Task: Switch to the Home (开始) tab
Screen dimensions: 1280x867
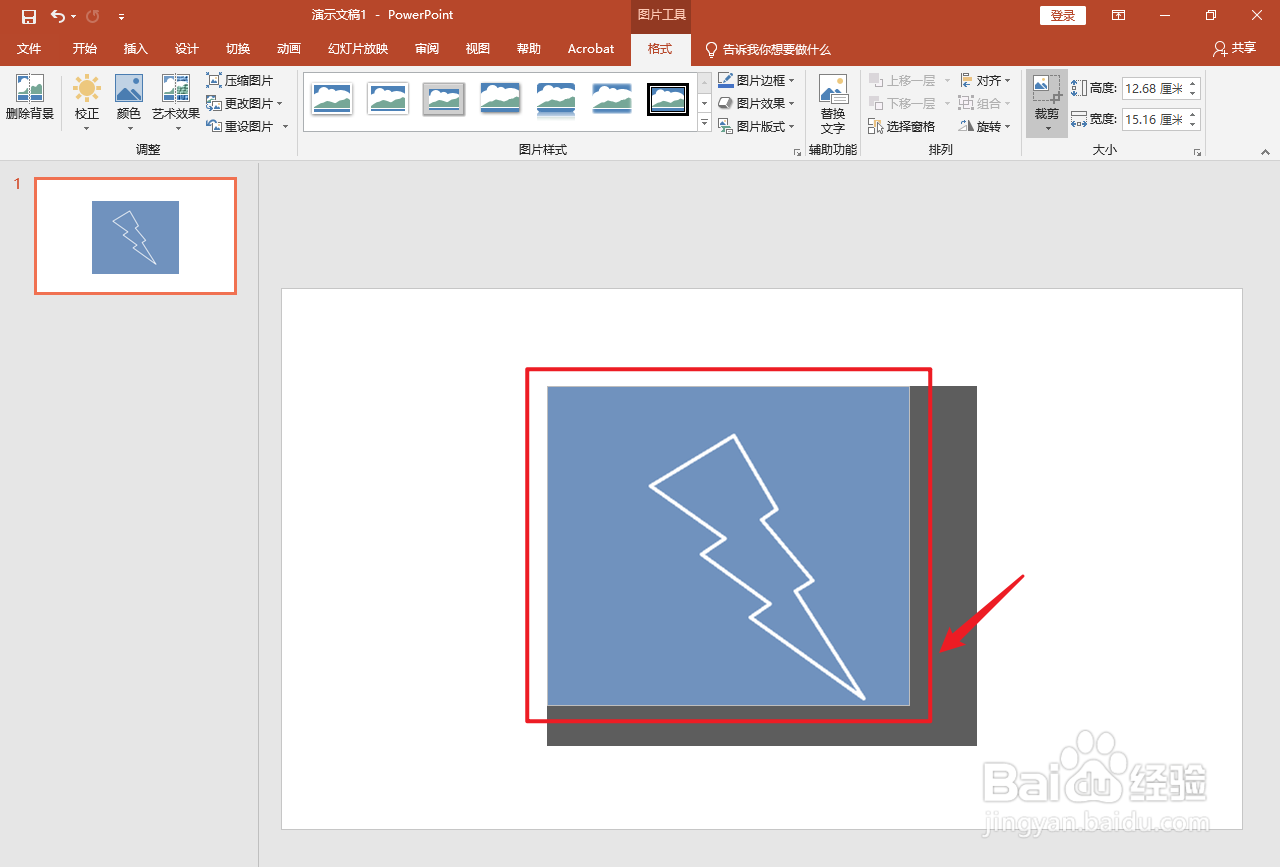Action: [x=85, y=49]
